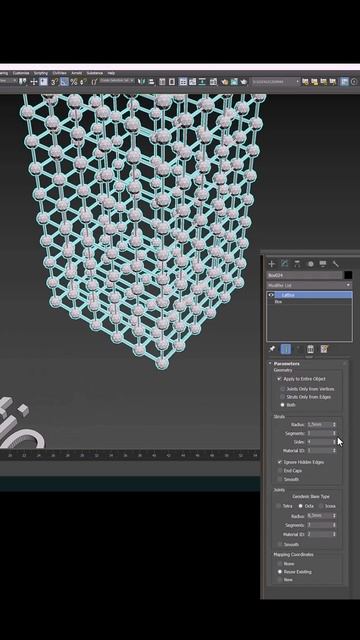Select Icosa geodesic base type

click(321, 506)
